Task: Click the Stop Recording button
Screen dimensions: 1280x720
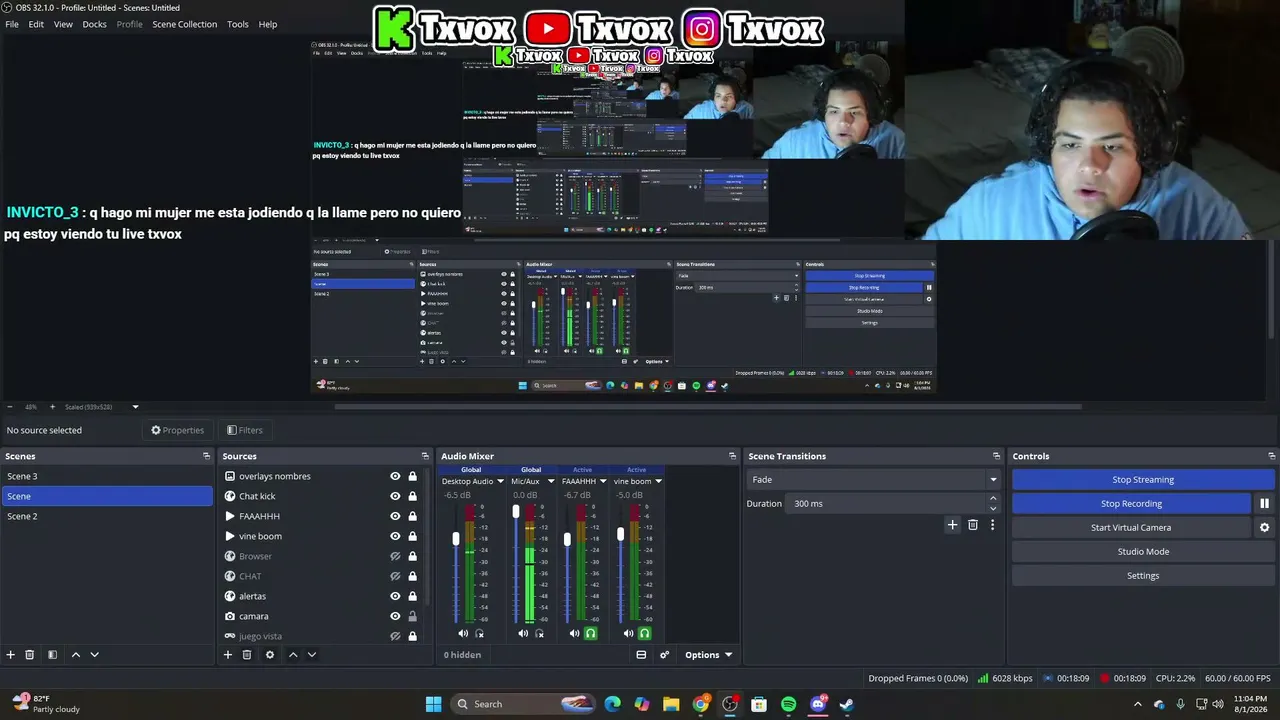Action: [1131, 504]
